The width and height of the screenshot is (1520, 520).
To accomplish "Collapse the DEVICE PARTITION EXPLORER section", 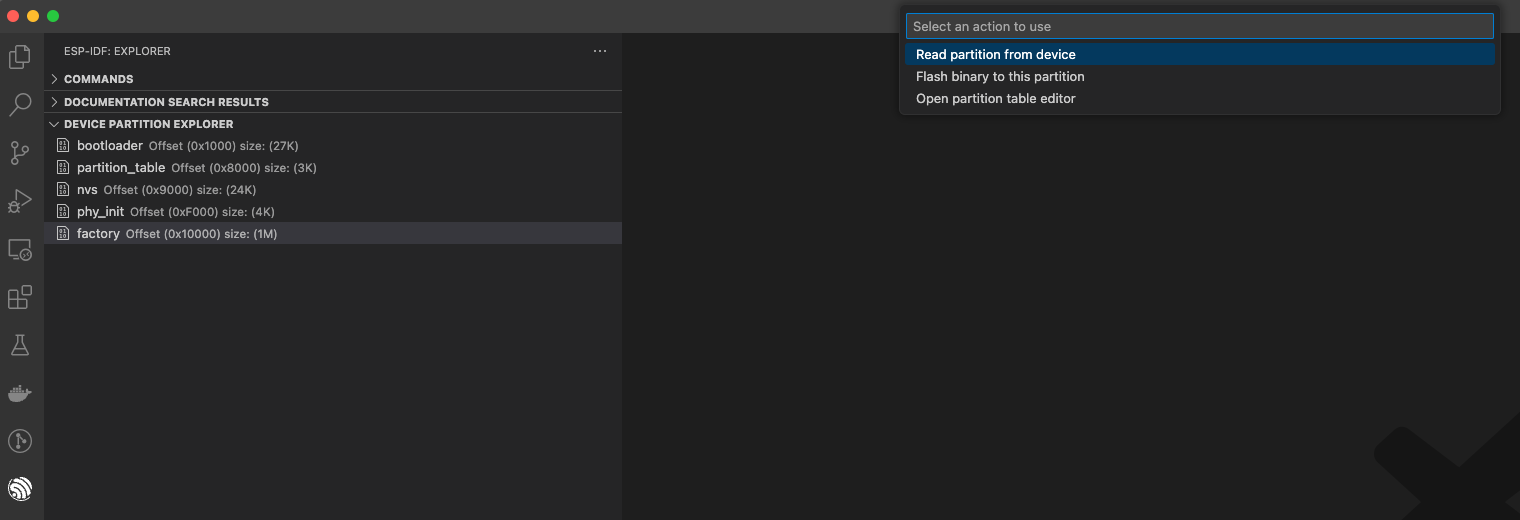I will tap(333, 124).
